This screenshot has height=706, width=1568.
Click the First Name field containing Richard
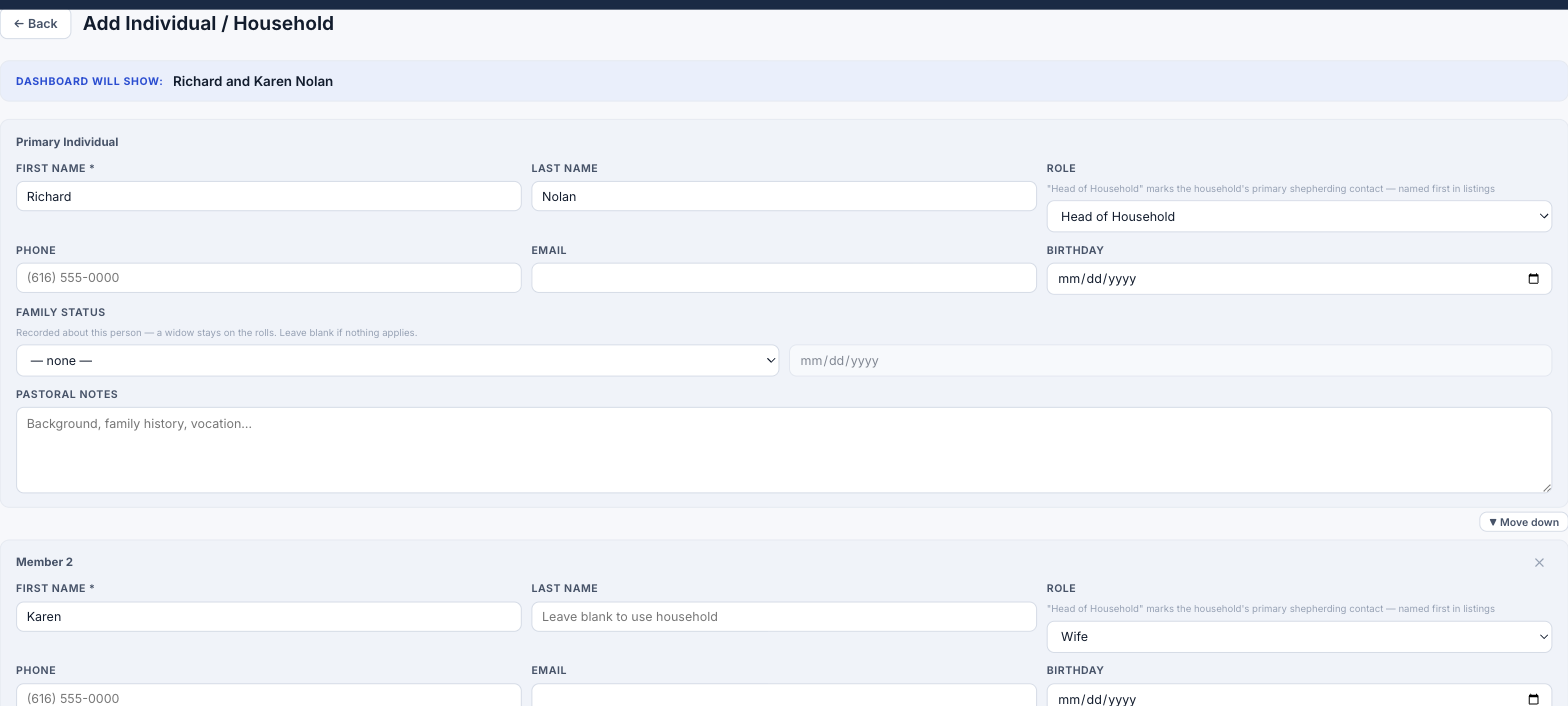click(269, 196)
